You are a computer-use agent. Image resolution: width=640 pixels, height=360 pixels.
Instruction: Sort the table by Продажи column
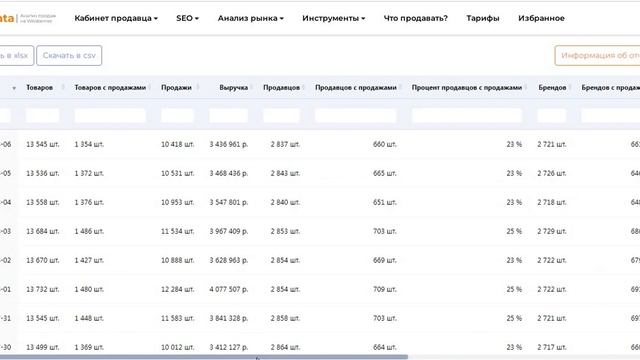coord(176,88)
